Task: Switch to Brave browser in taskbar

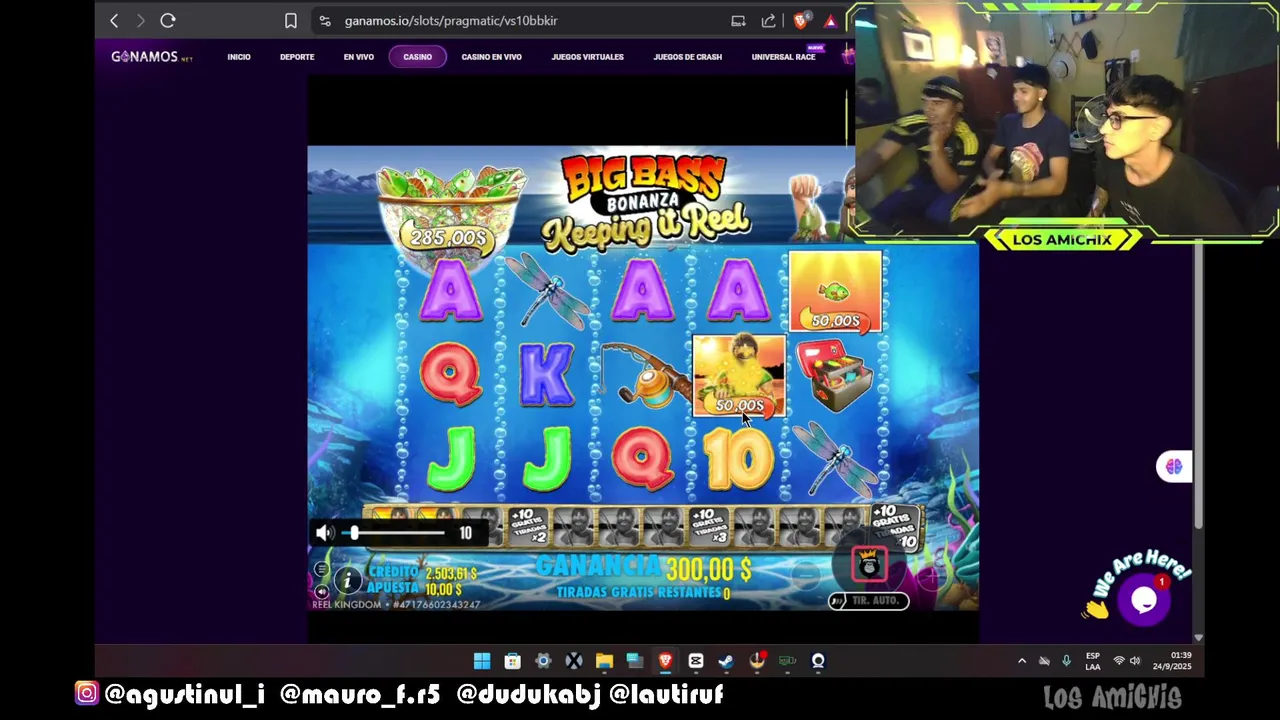Action: click(665, 661)
